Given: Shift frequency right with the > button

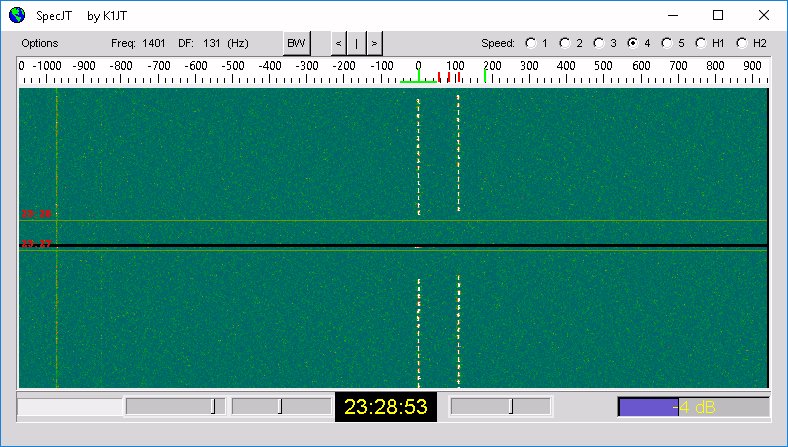Looking at the screenshot, I should (374, 43).
